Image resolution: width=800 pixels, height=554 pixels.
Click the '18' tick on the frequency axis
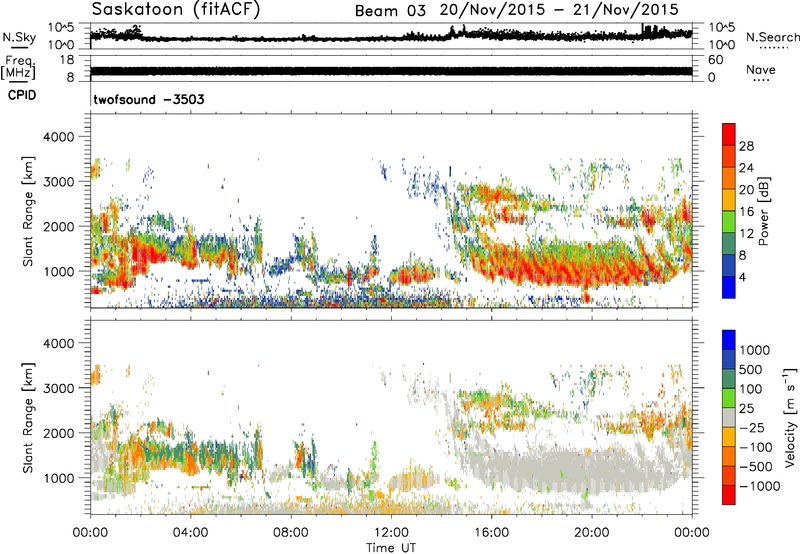pyautogui.click(x=67, y=60)
